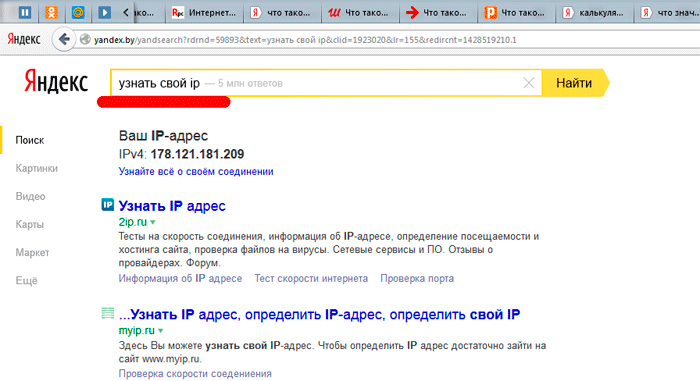Expand the dropdown arrow next to 2ip.ru
Image resolution: width=700 pixels, height=381 pixels.
click(153, 222)
